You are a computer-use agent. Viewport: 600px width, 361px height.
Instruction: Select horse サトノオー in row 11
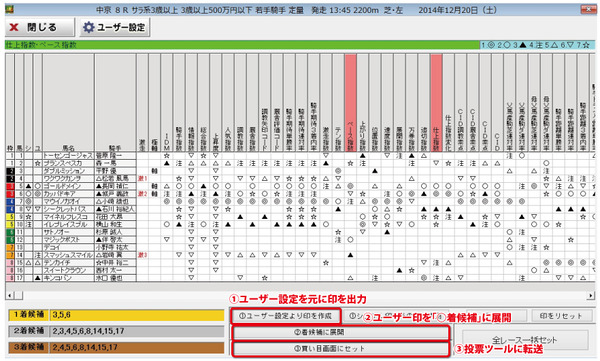click(x=68, y=232)
